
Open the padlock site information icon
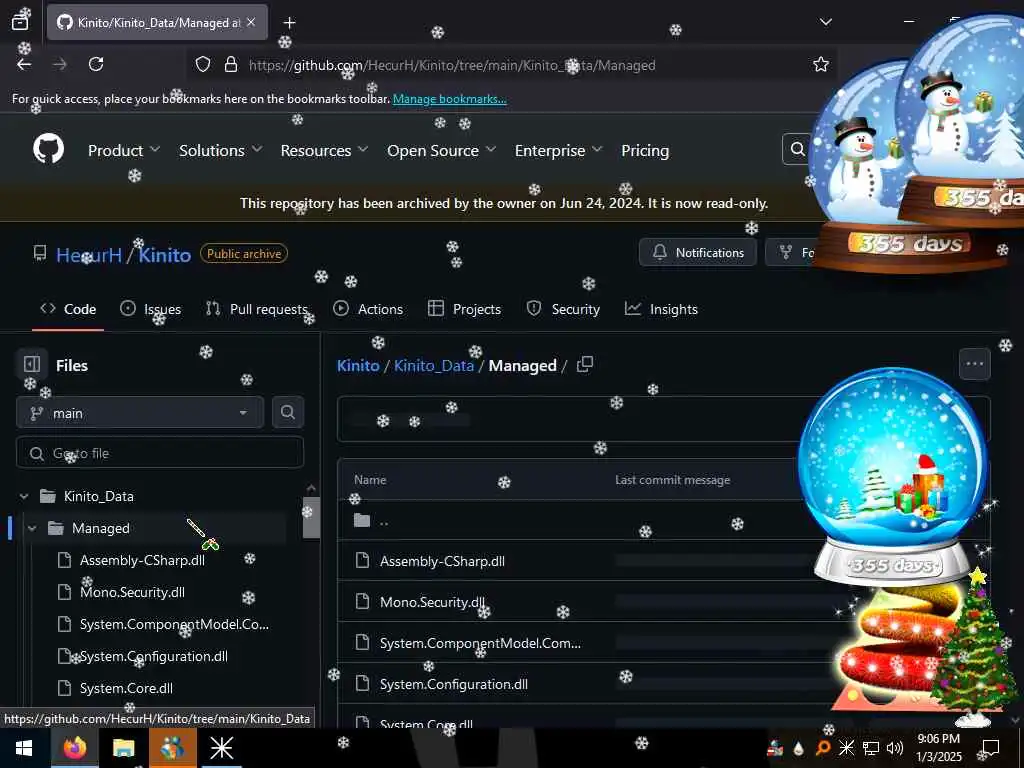point(231,64)
